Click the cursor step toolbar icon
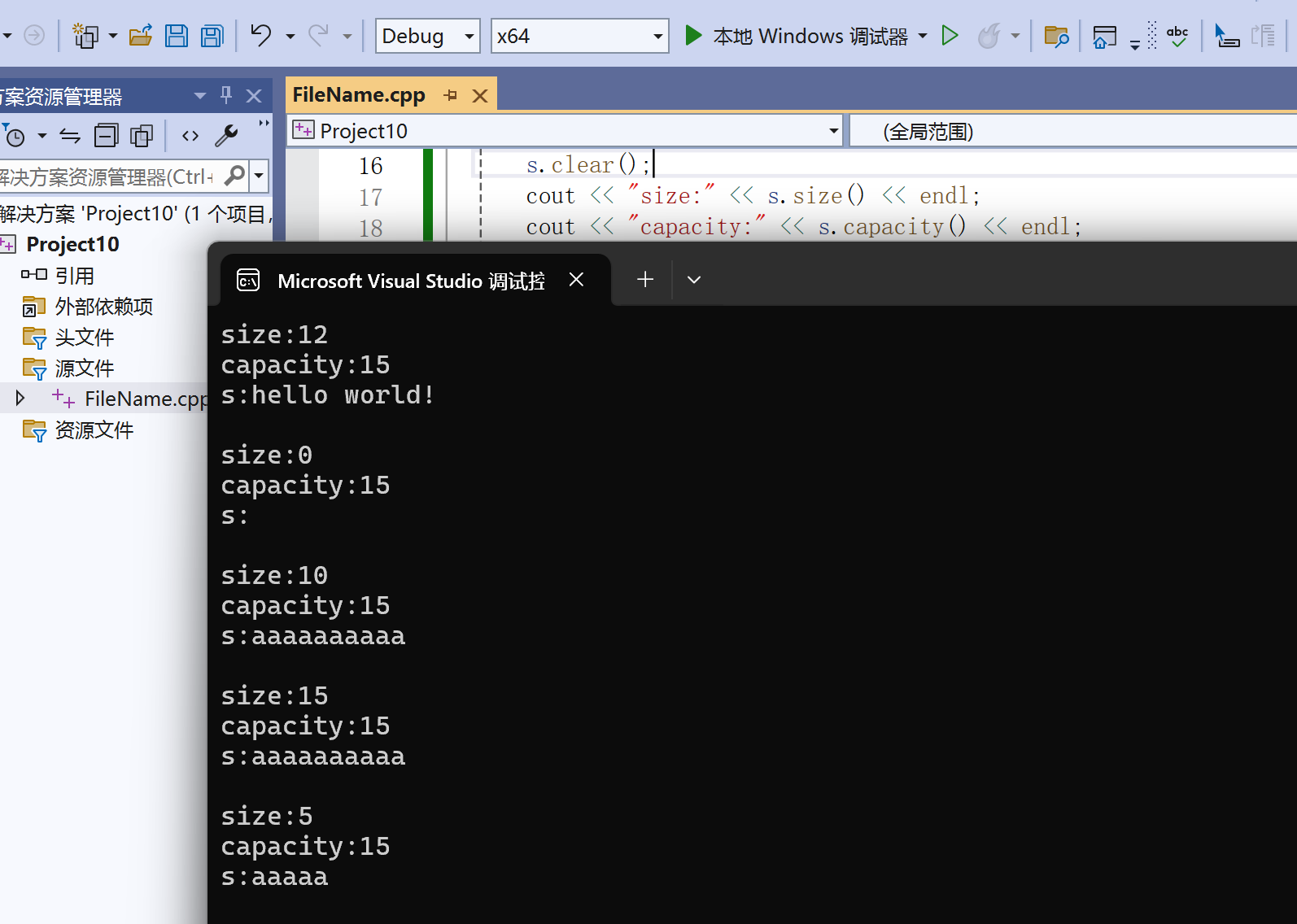Screen dimensions: 1297x924 coord(1226,36)
